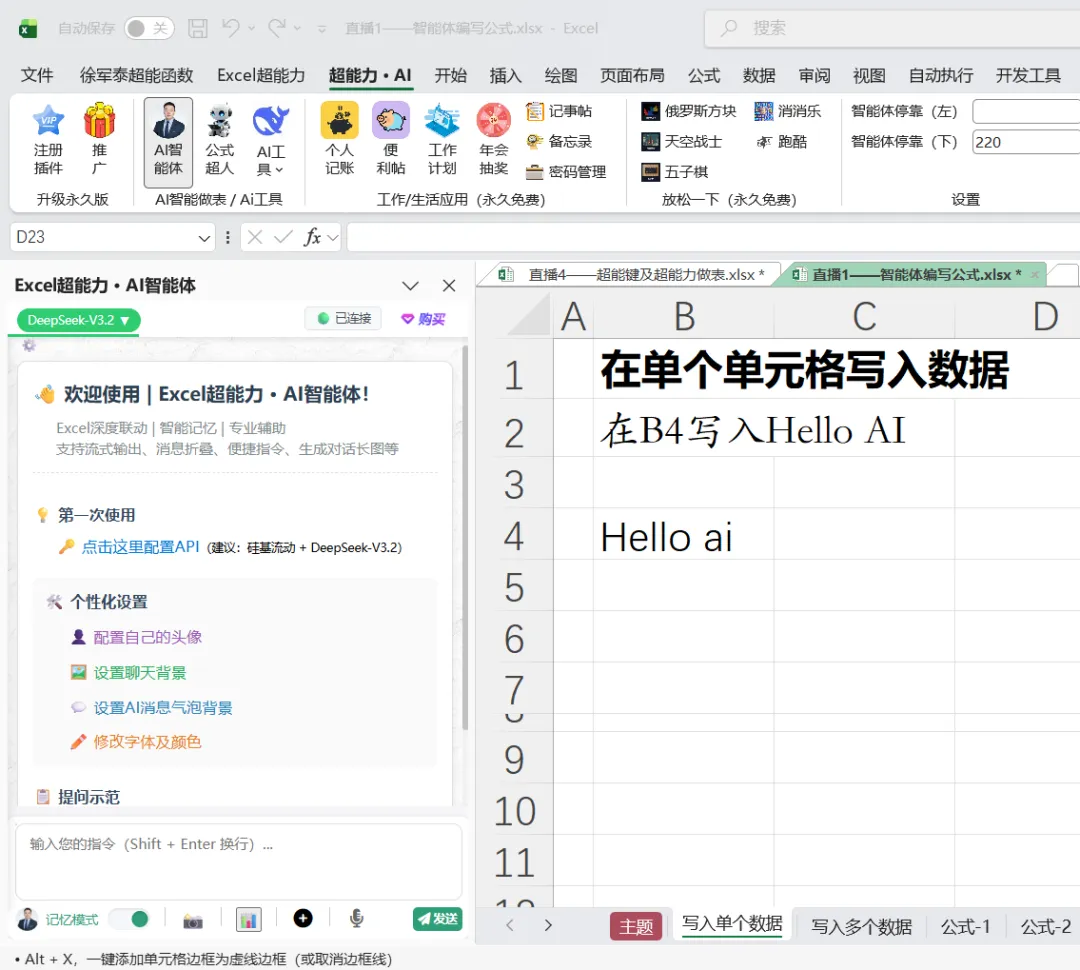Click the Save icon in title bar
Image resolution: width=1080 pixels, height=970 pixels.
pos(198,28)
